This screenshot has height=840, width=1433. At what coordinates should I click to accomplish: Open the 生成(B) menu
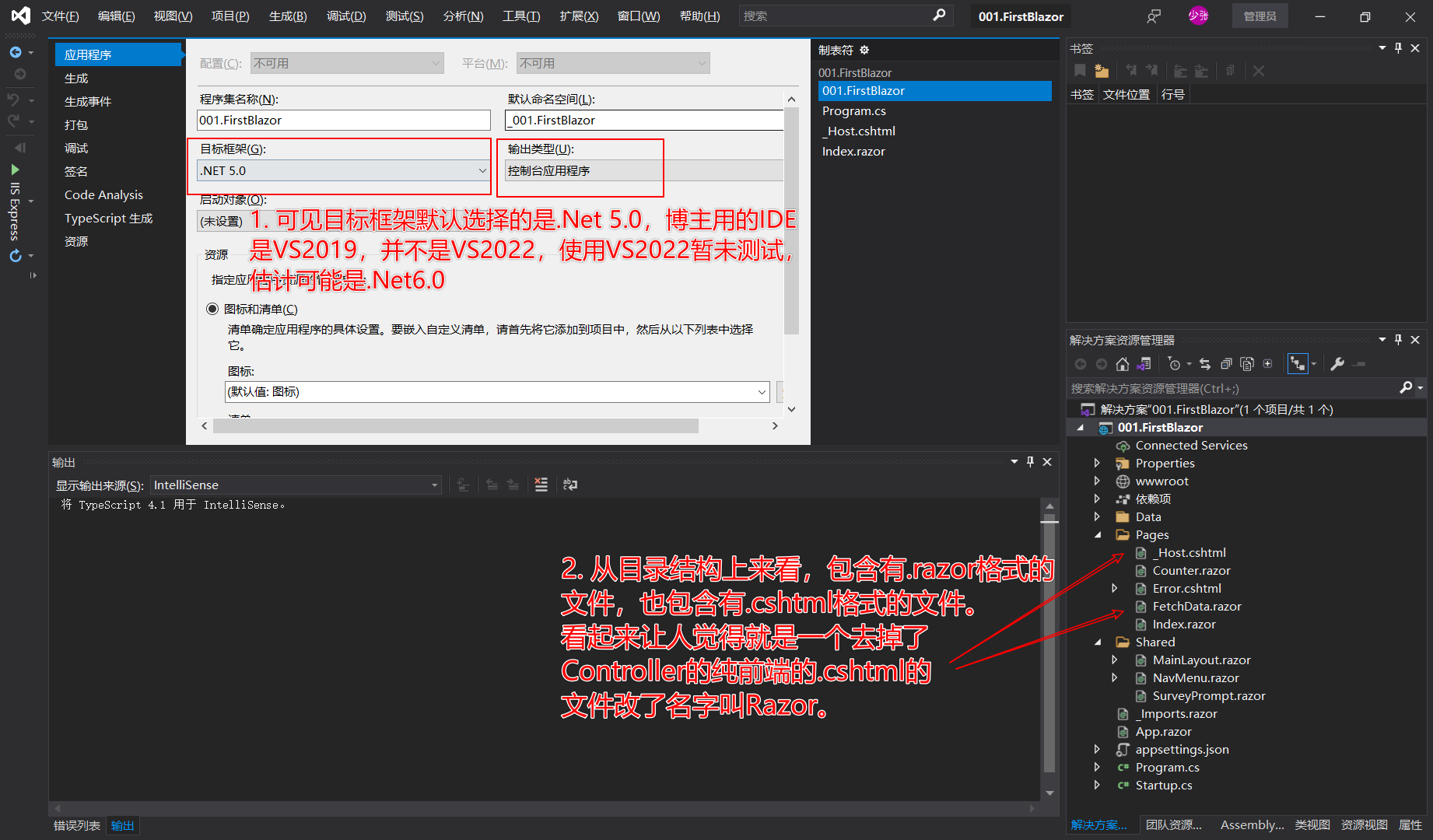(x=288, y=16)
